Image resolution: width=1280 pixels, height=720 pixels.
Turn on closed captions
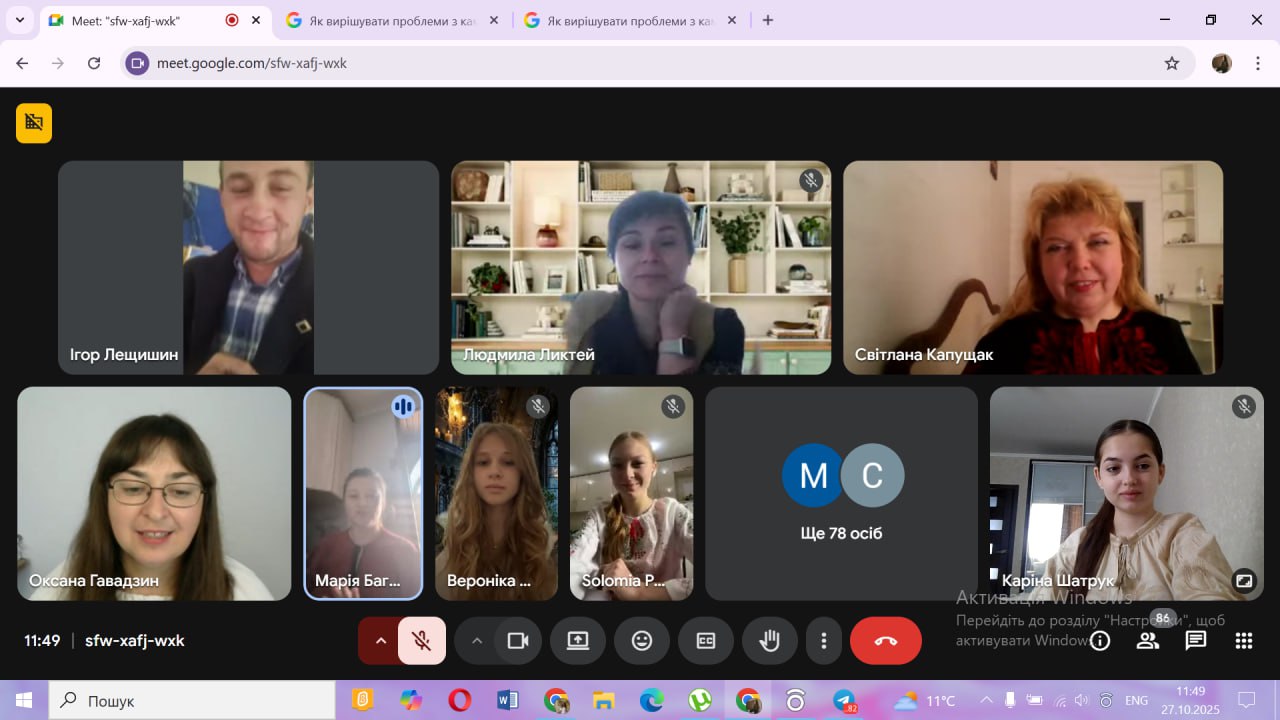(706, 641)
